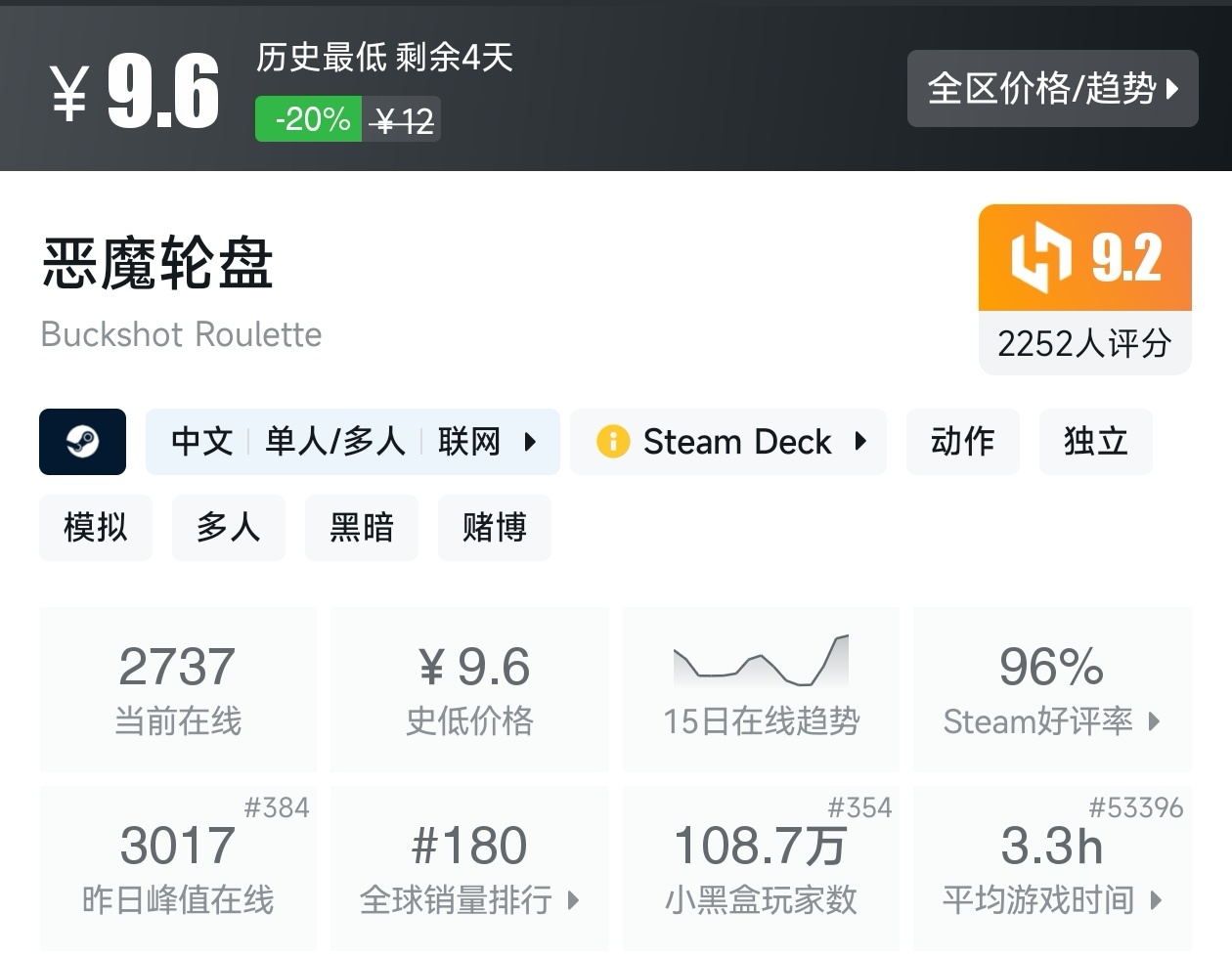
Task: Click the arrow next to 全球销量排行
Action: coord(573,900)
